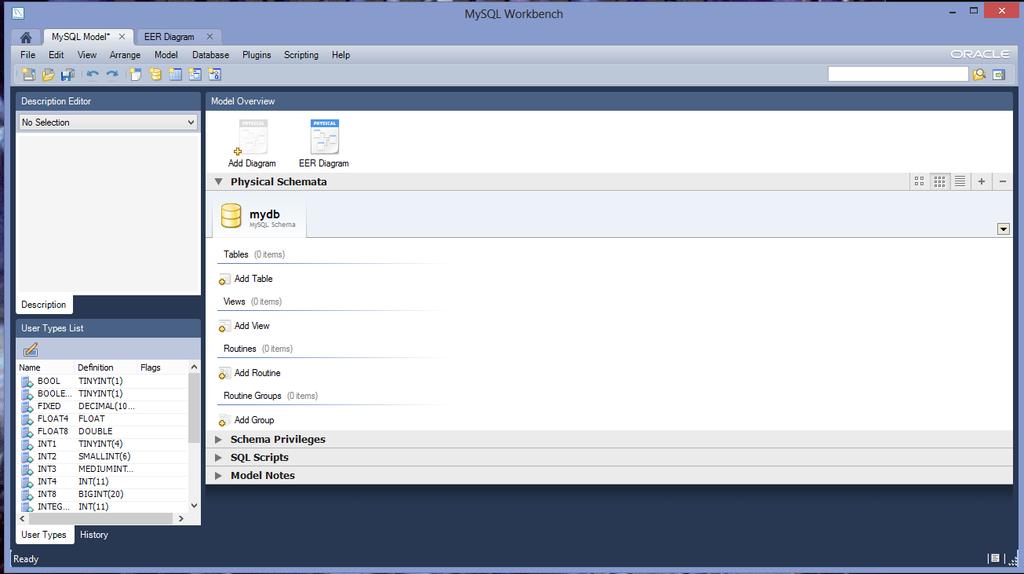Viewport: 1024px width, 574px height.
Task: Switch schemata view to large icons
Action: 919,182
